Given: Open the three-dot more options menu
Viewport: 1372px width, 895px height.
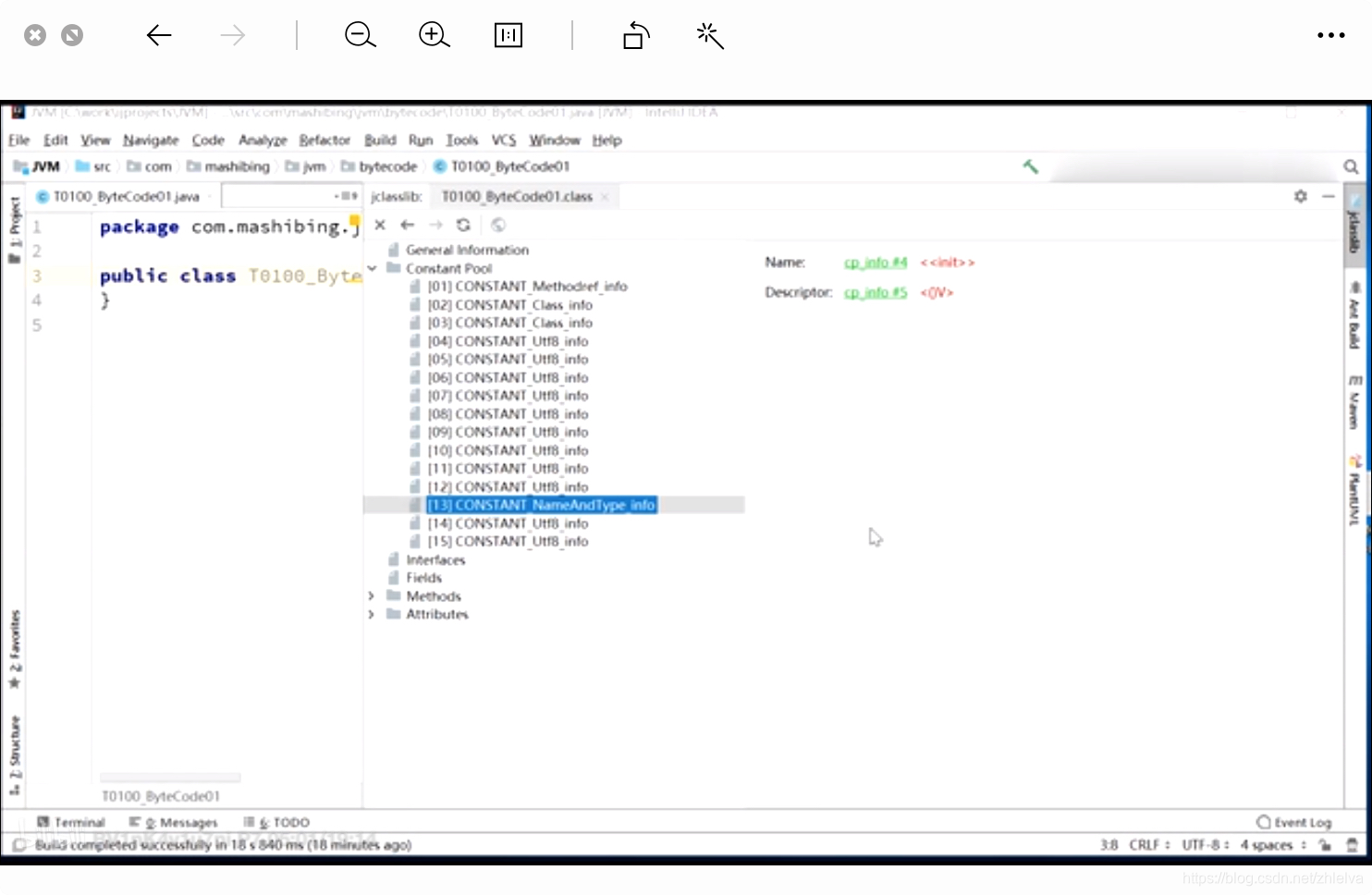Looking at the screenshot, I should click(x=1331, y=35).
